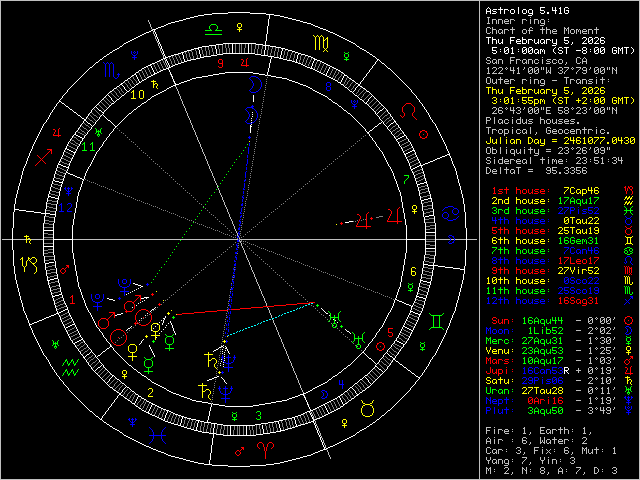Image resolution: width=640 pixels, height=480 pixels.
Task: Click the Leo glyph on the outer ring
Action: (x=410, y=108)
